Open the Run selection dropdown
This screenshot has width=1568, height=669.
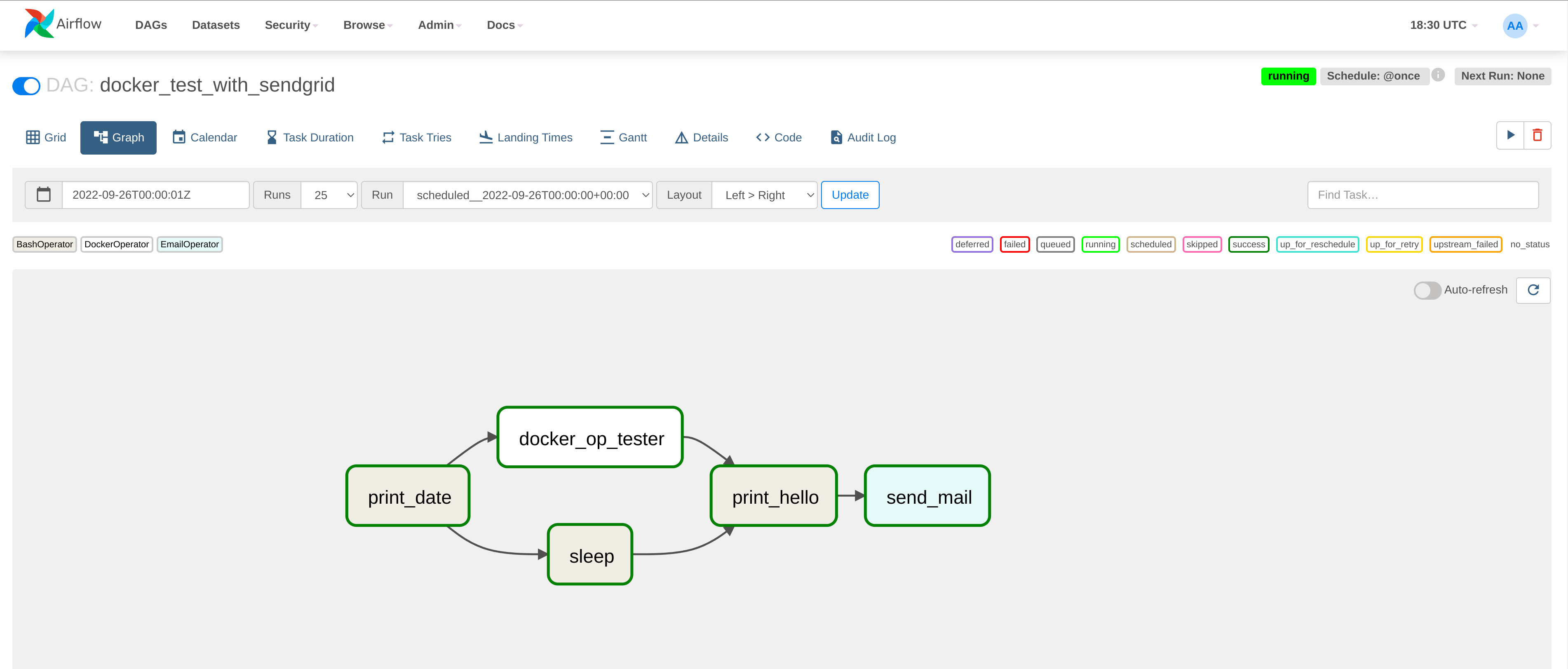(528, 195)
